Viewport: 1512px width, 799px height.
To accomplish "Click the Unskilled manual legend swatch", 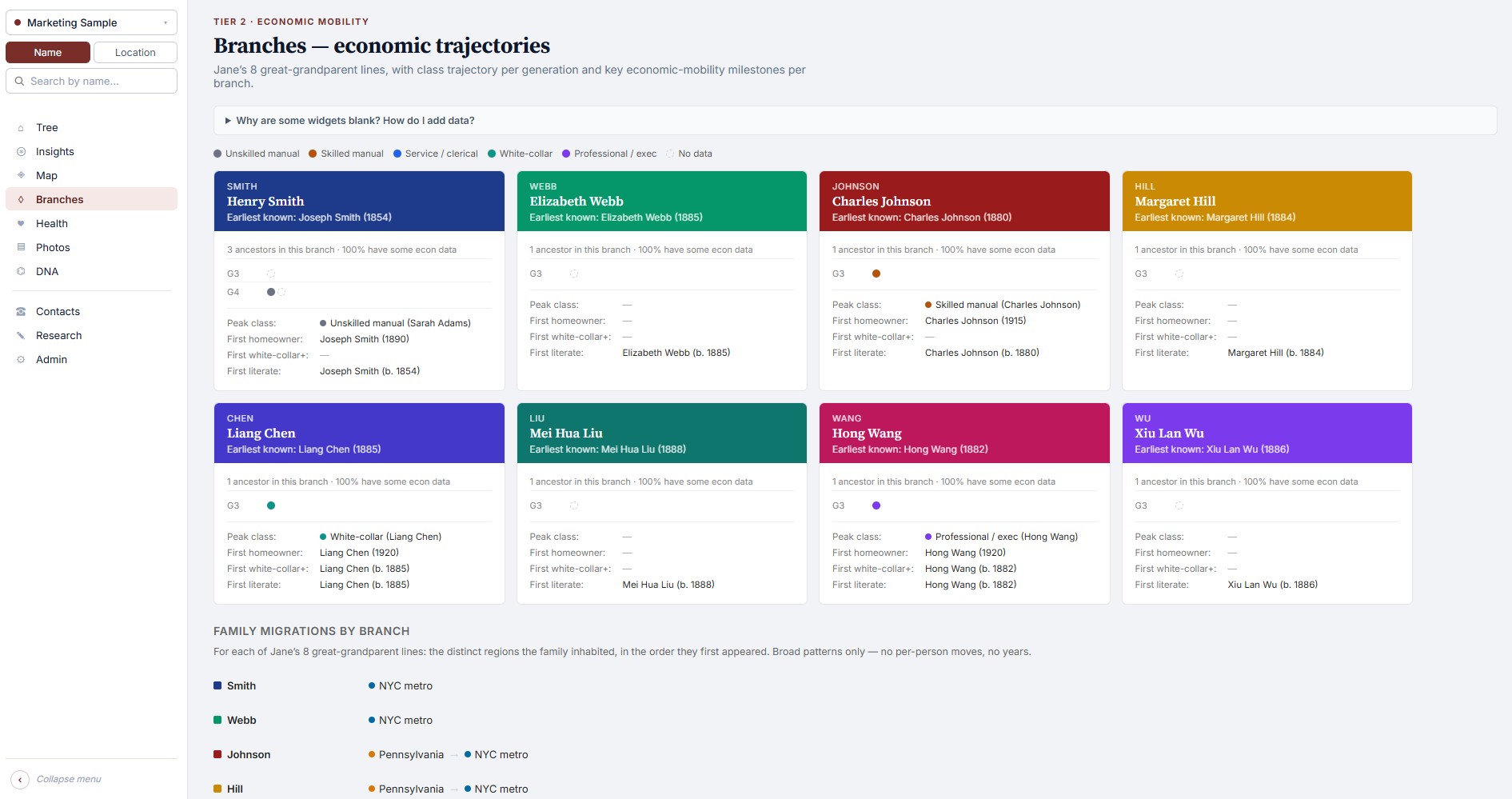I will pos(217,154).
